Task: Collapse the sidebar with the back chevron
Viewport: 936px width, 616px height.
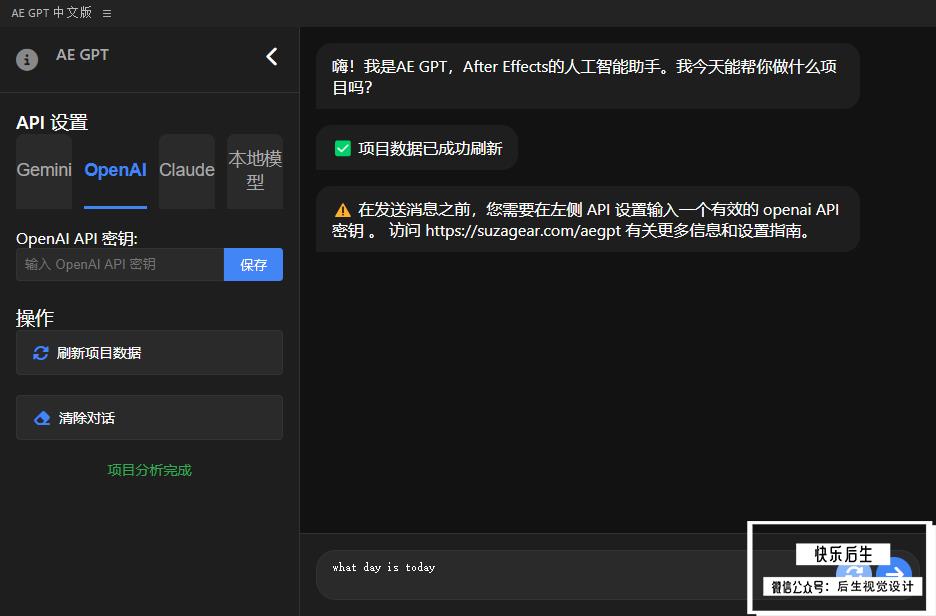Action: click(272, 57)
